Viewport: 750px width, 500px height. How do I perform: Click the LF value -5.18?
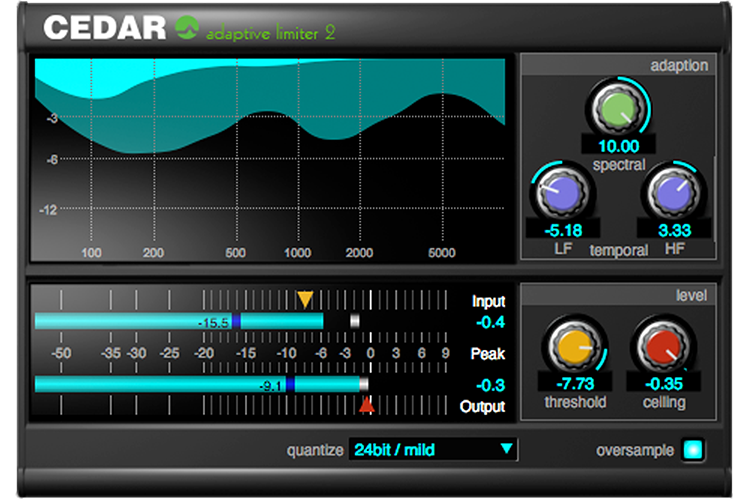coord(563,231)
